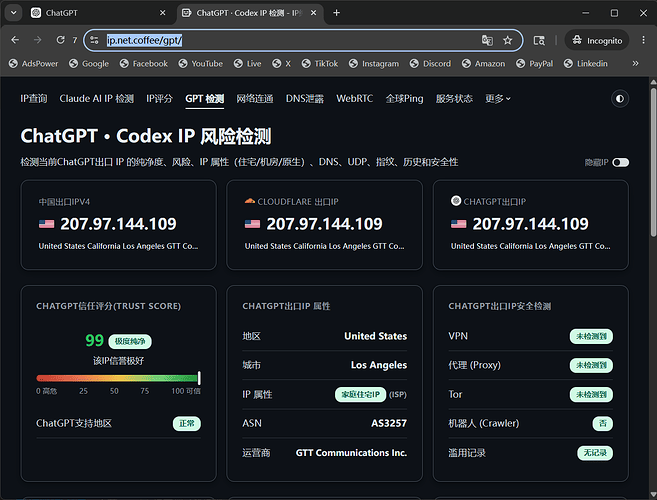Click the Incognito indicator button
This screenshot has width=657, height=500.
pos(597,40)
